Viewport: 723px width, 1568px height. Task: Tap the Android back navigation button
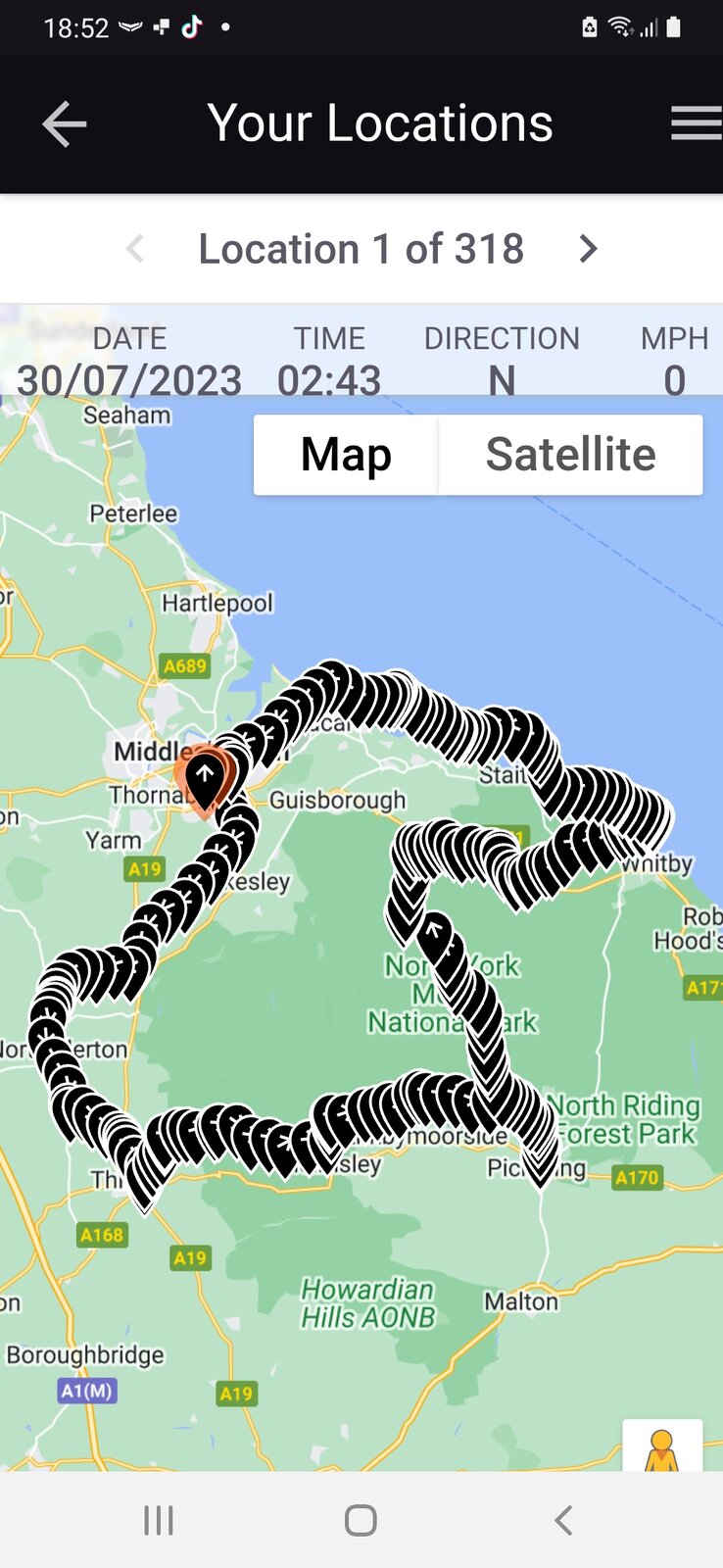562,1521
